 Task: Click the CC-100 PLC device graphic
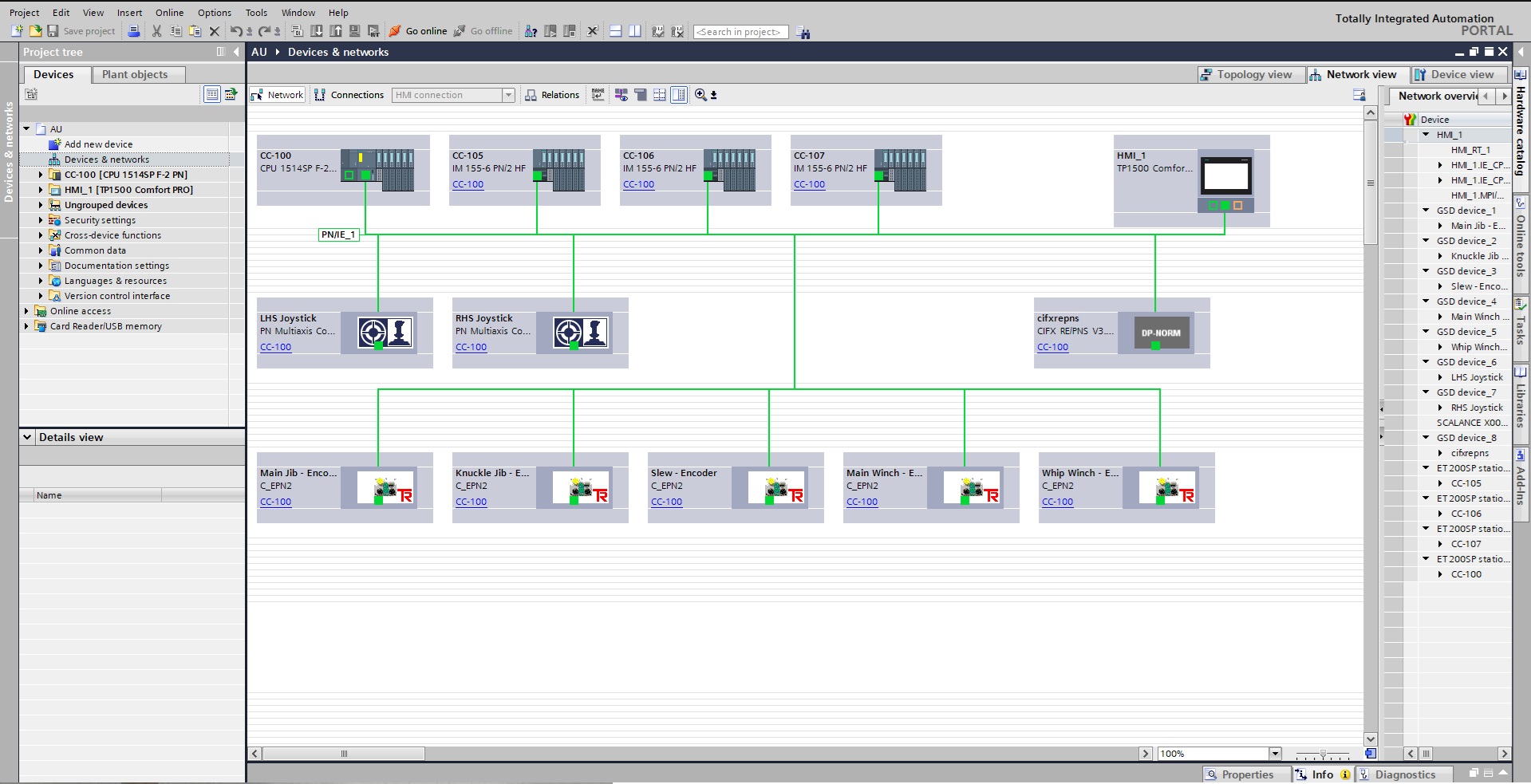(377, 169)
